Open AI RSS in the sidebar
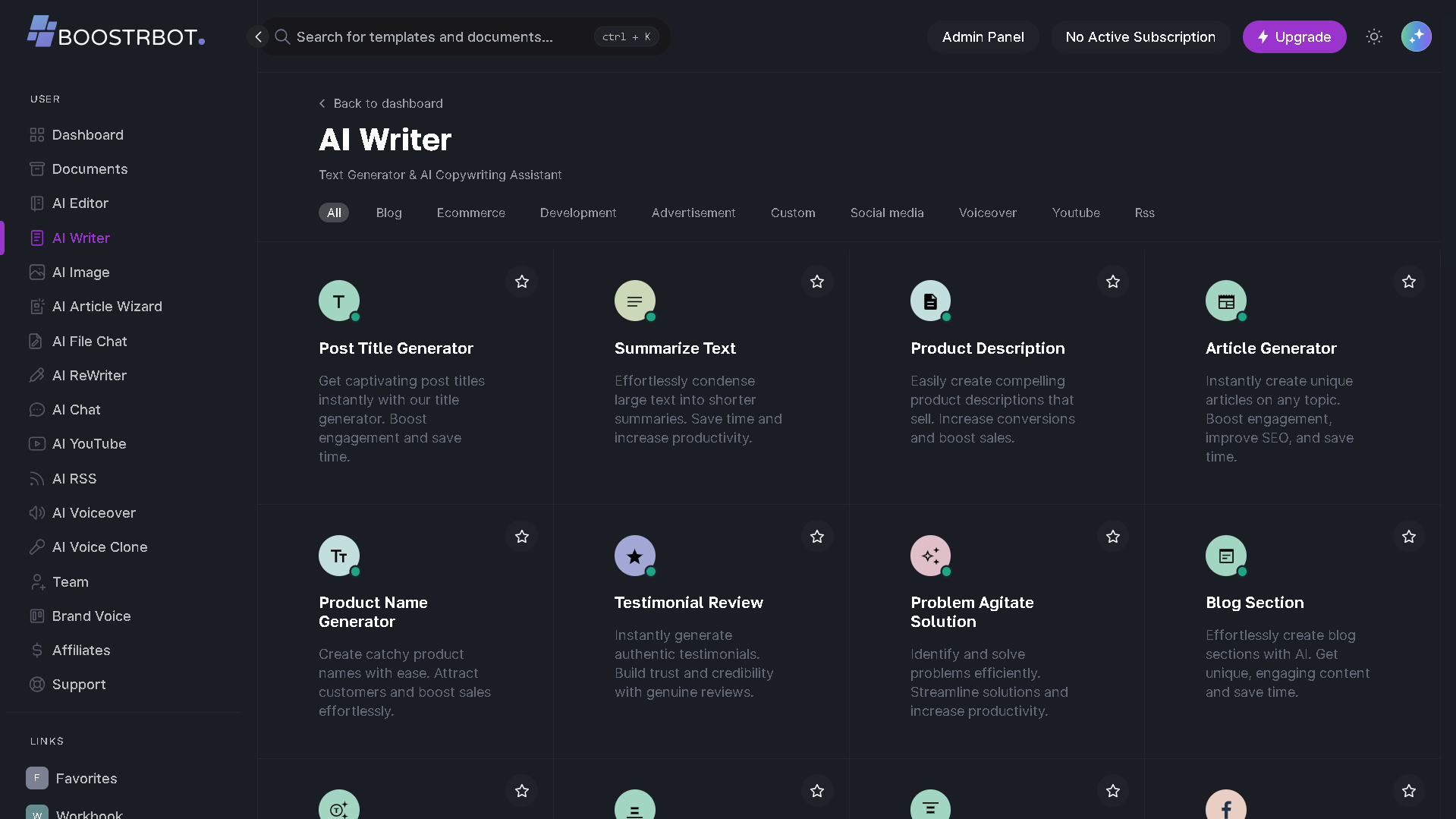This screenshot has height=819, width=1456. click(63, 479)
